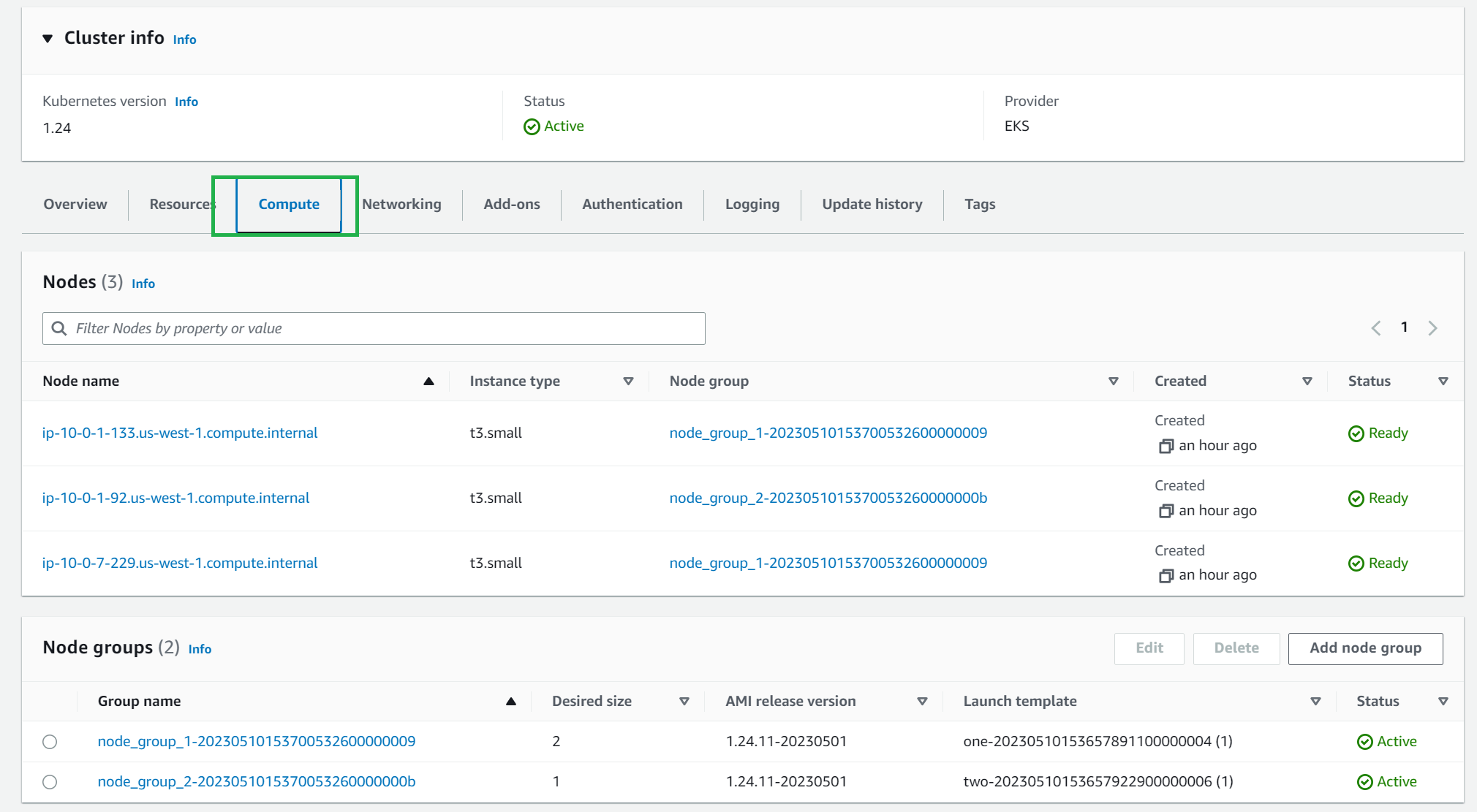Click the copy icon on the ip-10-0-7-229 row

coord(1167,575)
